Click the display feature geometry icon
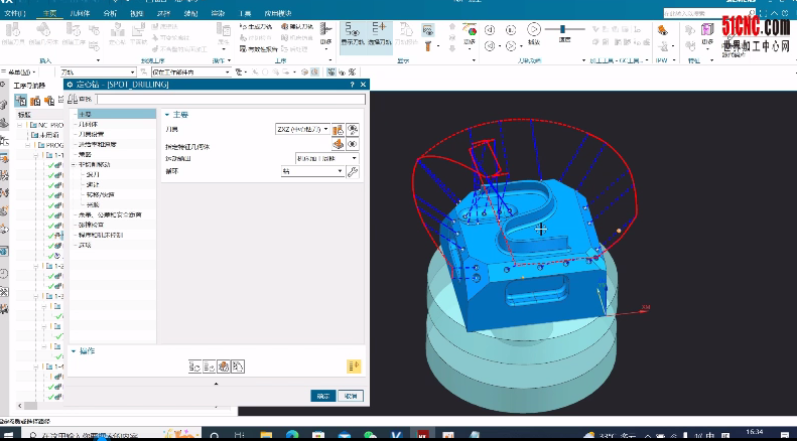 click(x=352, y=144)
